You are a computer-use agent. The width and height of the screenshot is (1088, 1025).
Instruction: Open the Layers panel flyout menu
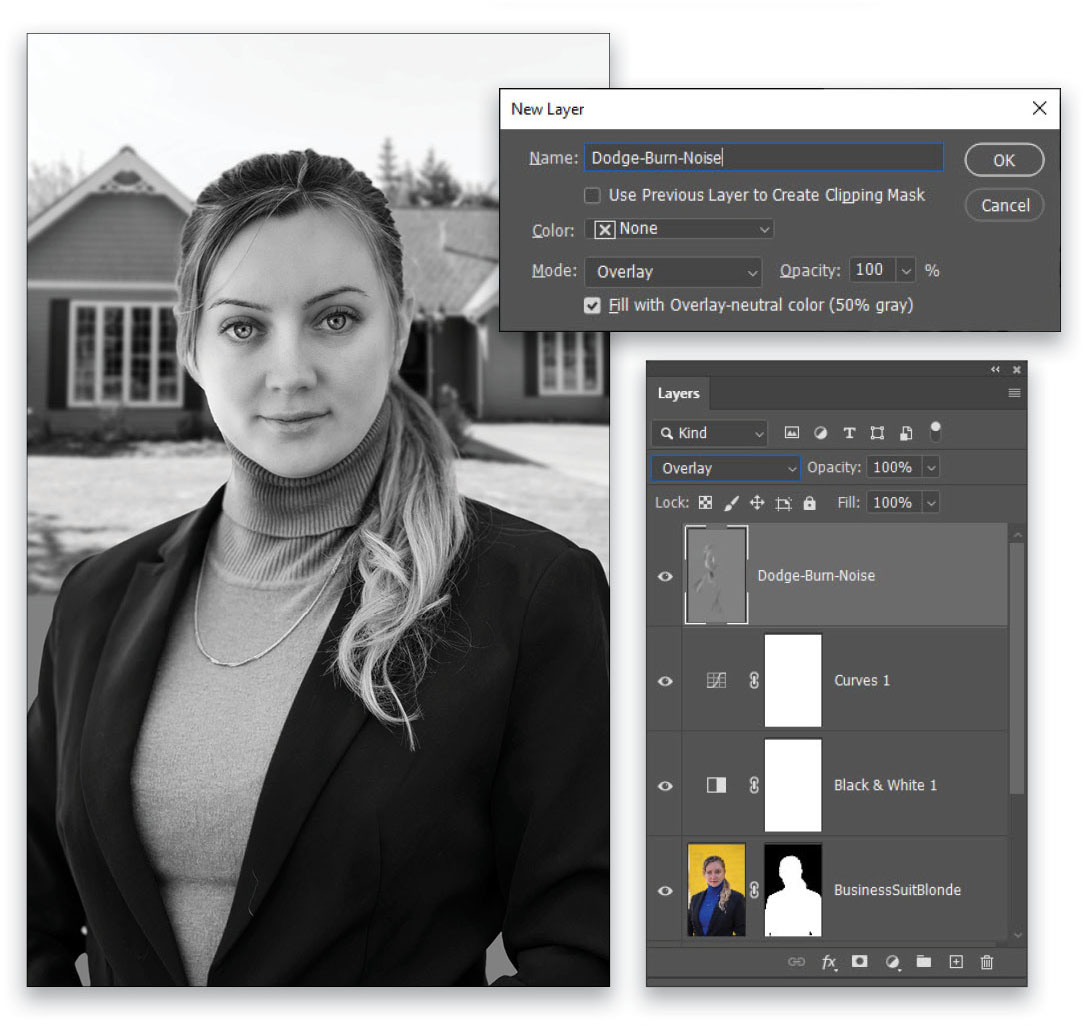(1014, 393)
